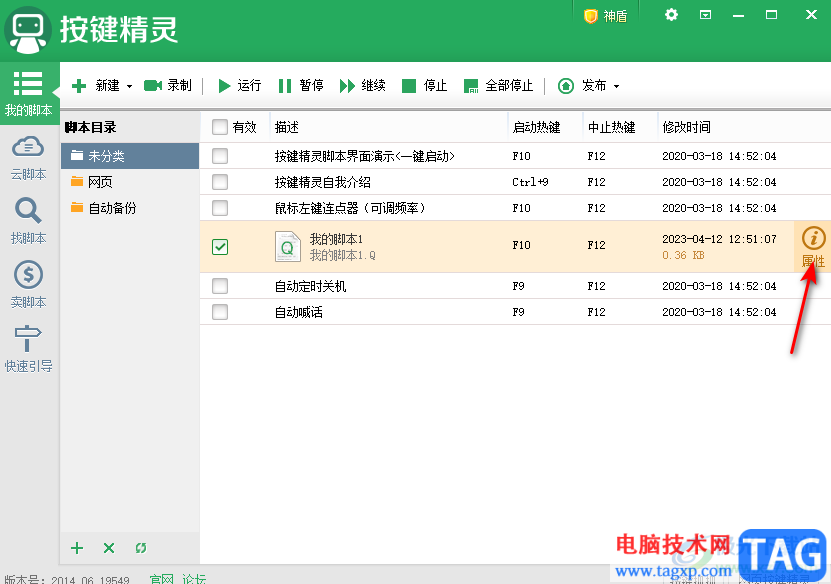The height and width of the screenshot is (584, 831).
Task: Expand the 发布 publish dropdown
Action: click(616, 87)
